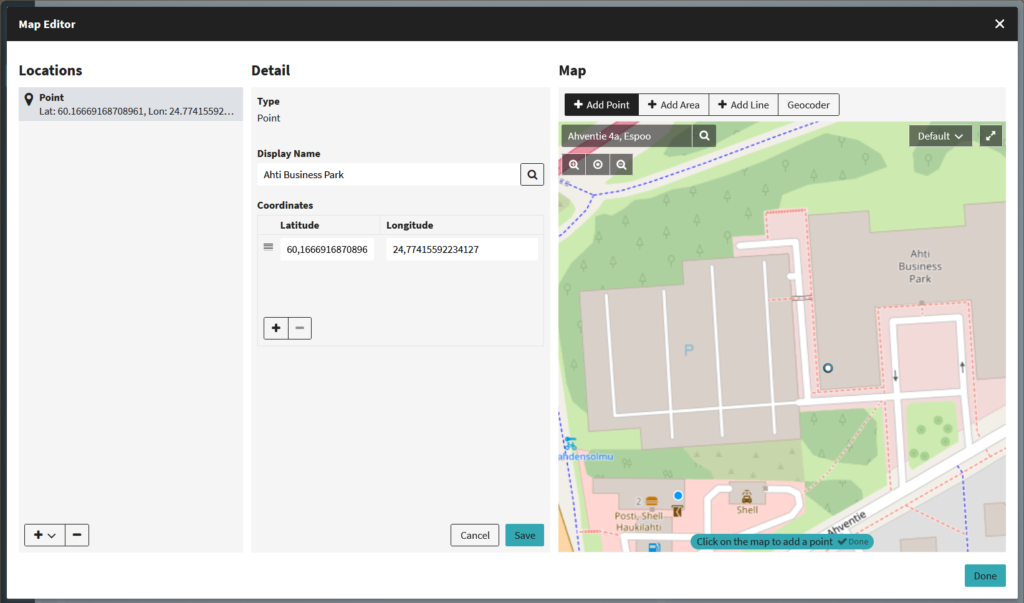Zoom in on the map
1024x603 pixels.
tap(574, 164)
